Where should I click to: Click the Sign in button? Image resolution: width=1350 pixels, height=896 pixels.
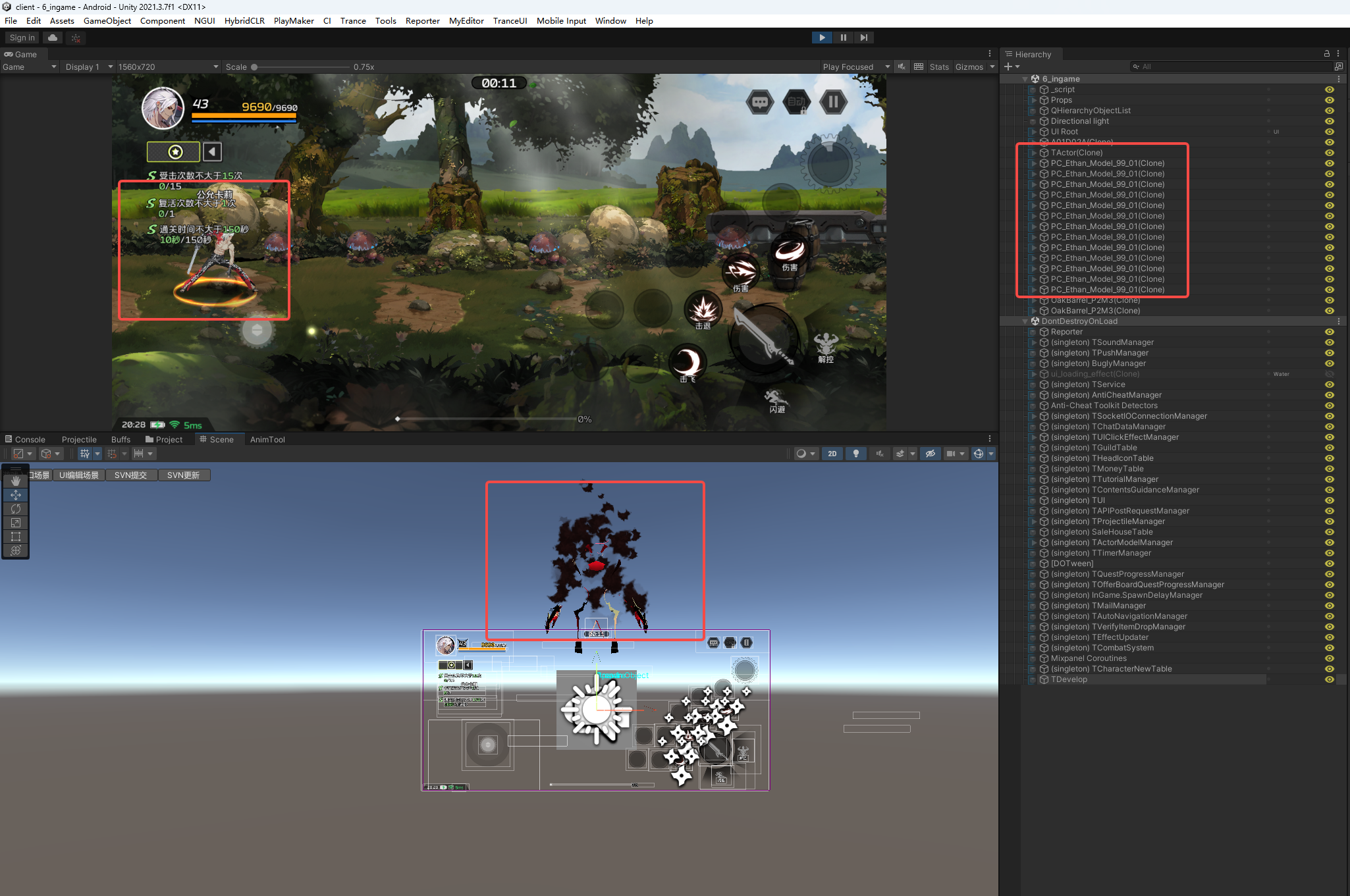[x=22, y=38]
